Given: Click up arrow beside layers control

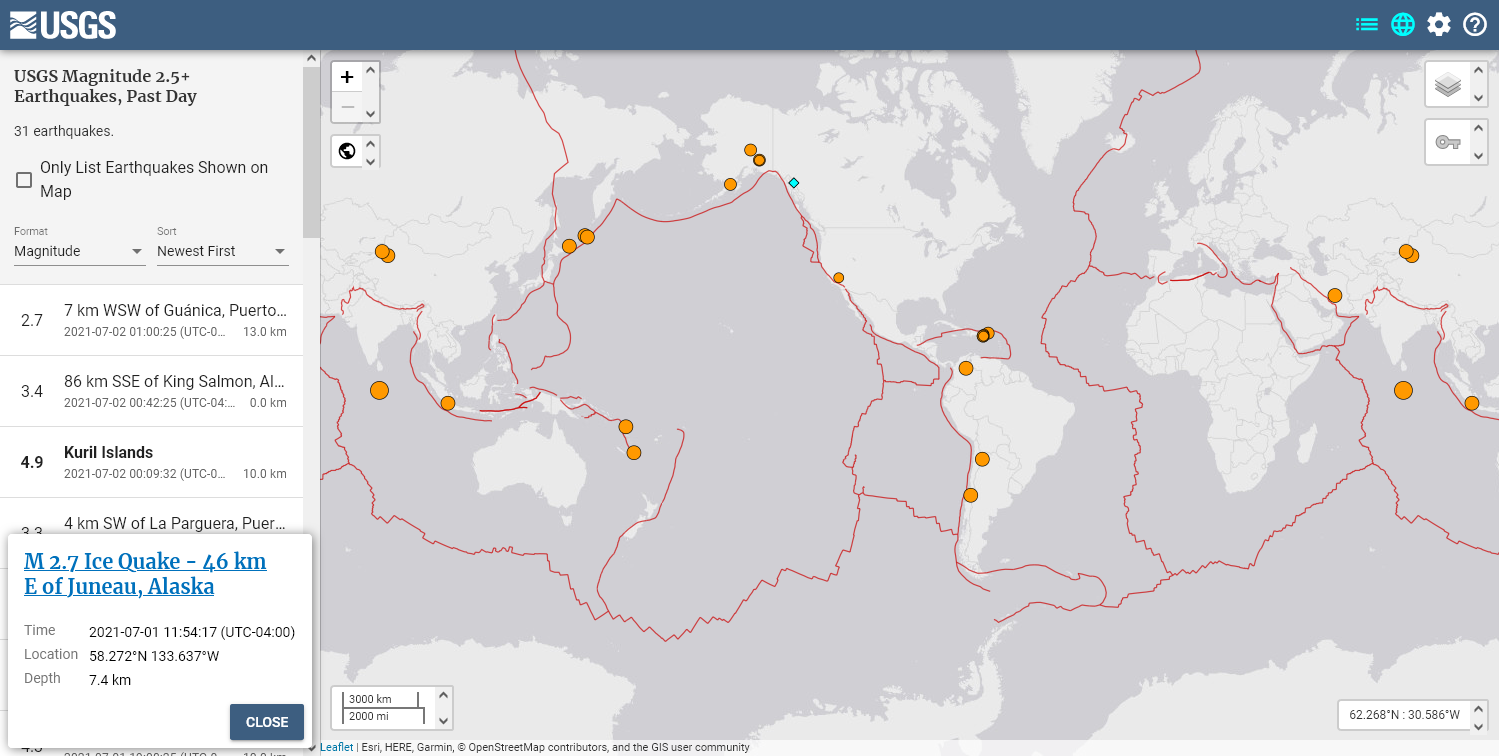Looking at the screenshot, I should [x=1478, y=70].
